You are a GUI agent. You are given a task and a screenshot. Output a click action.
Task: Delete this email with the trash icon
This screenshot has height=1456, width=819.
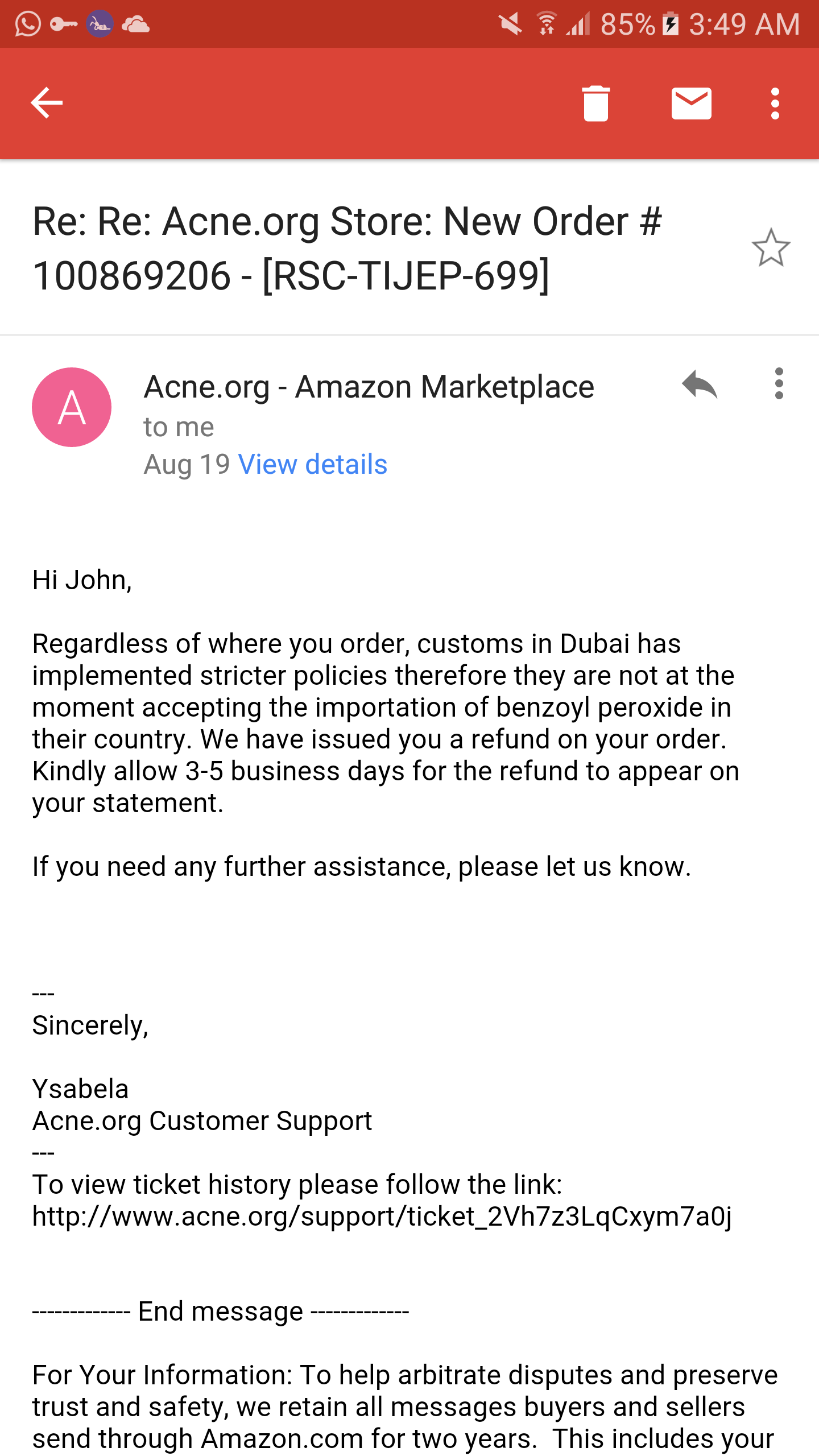595,104
